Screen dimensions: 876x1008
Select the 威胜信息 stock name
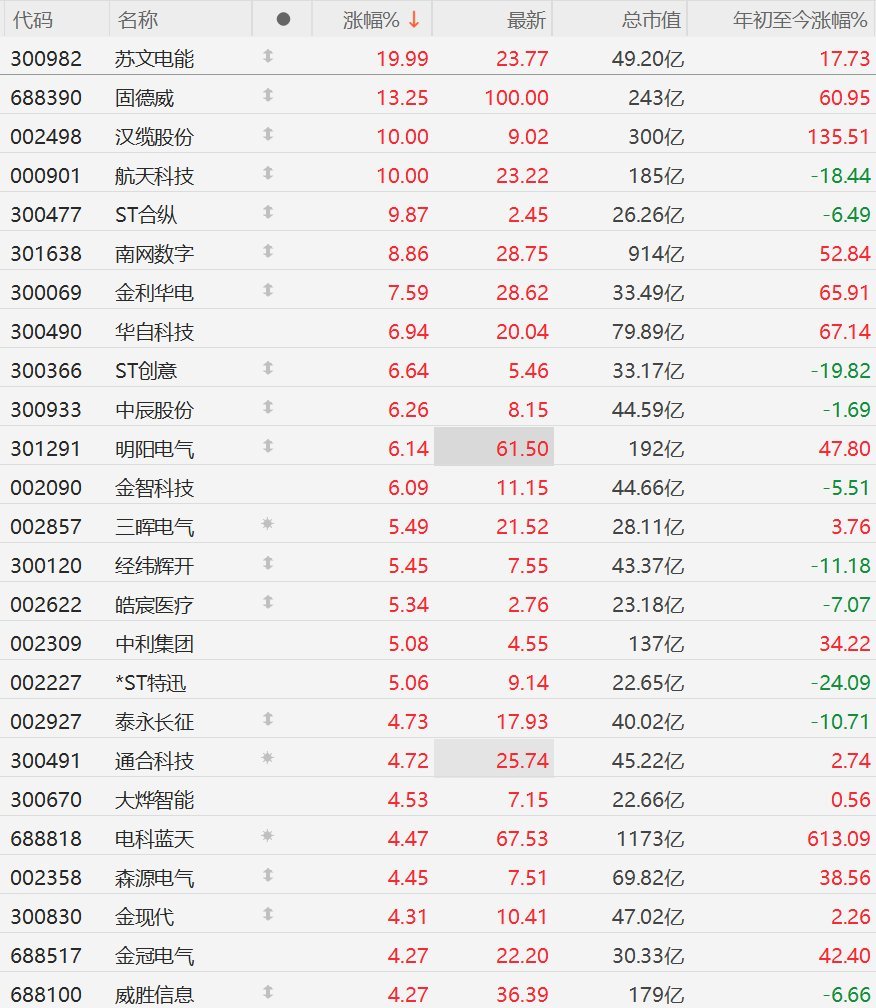click(154, 994)
